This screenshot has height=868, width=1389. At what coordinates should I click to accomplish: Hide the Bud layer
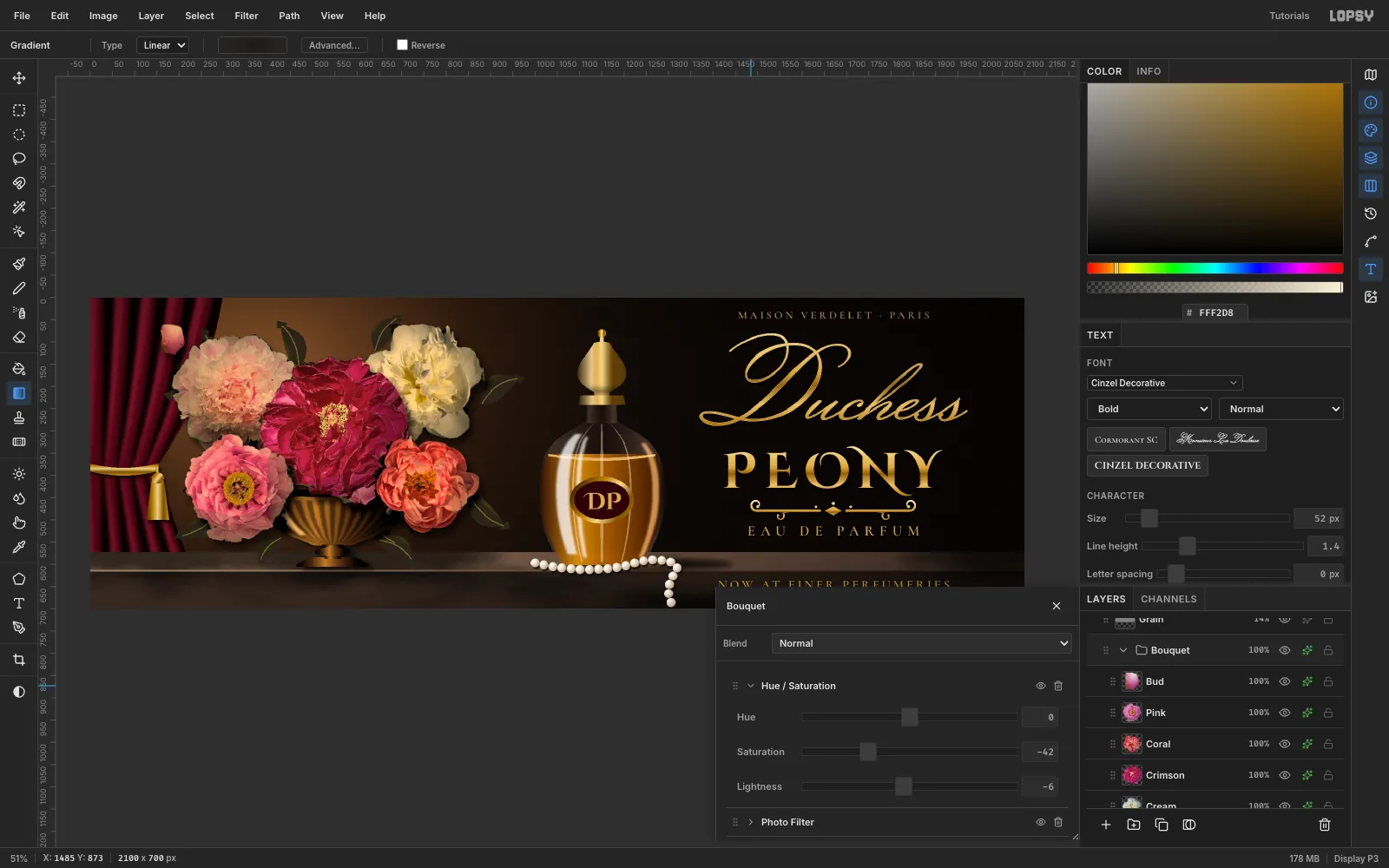[1285, 681]
